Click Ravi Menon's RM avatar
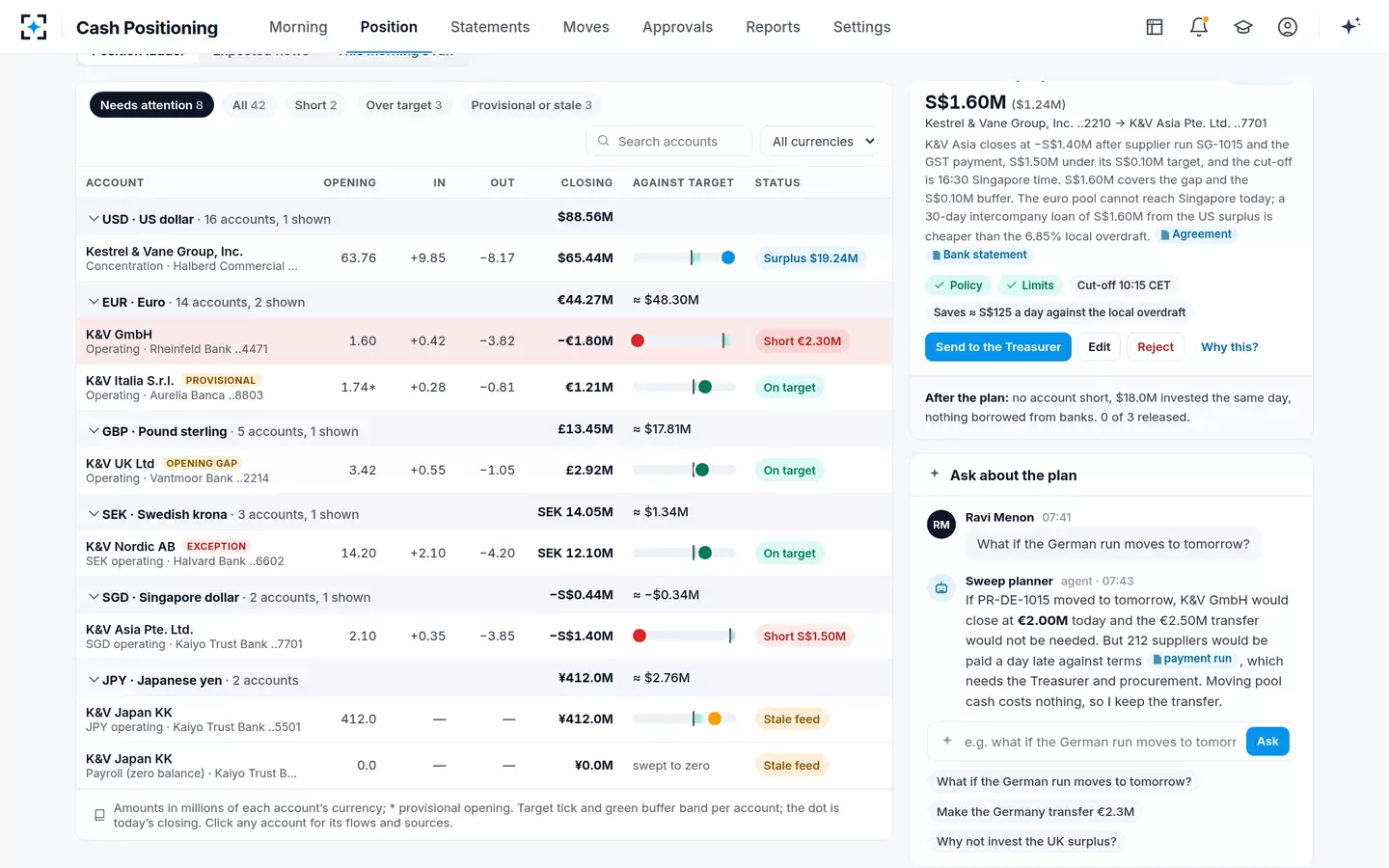Image resolution: width=1389 pixels, height=868 pixels. pos(941,525)
